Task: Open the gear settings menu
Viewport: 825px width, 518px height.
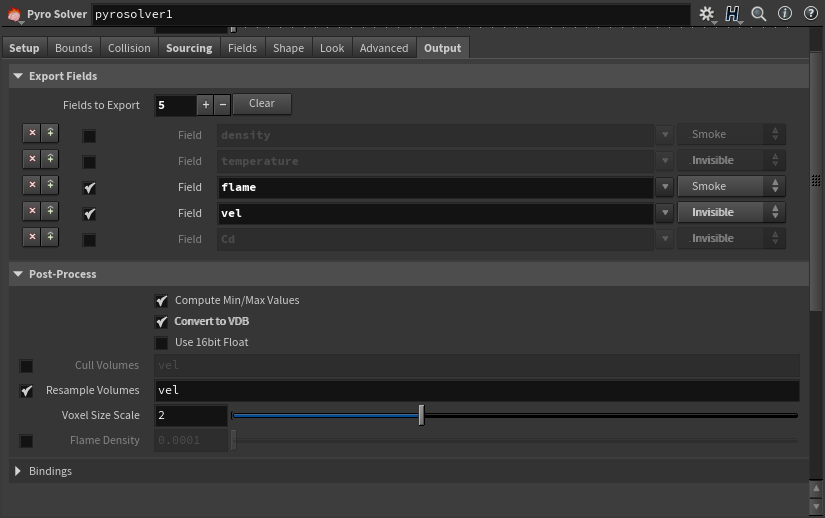Action: pos(707,14)
